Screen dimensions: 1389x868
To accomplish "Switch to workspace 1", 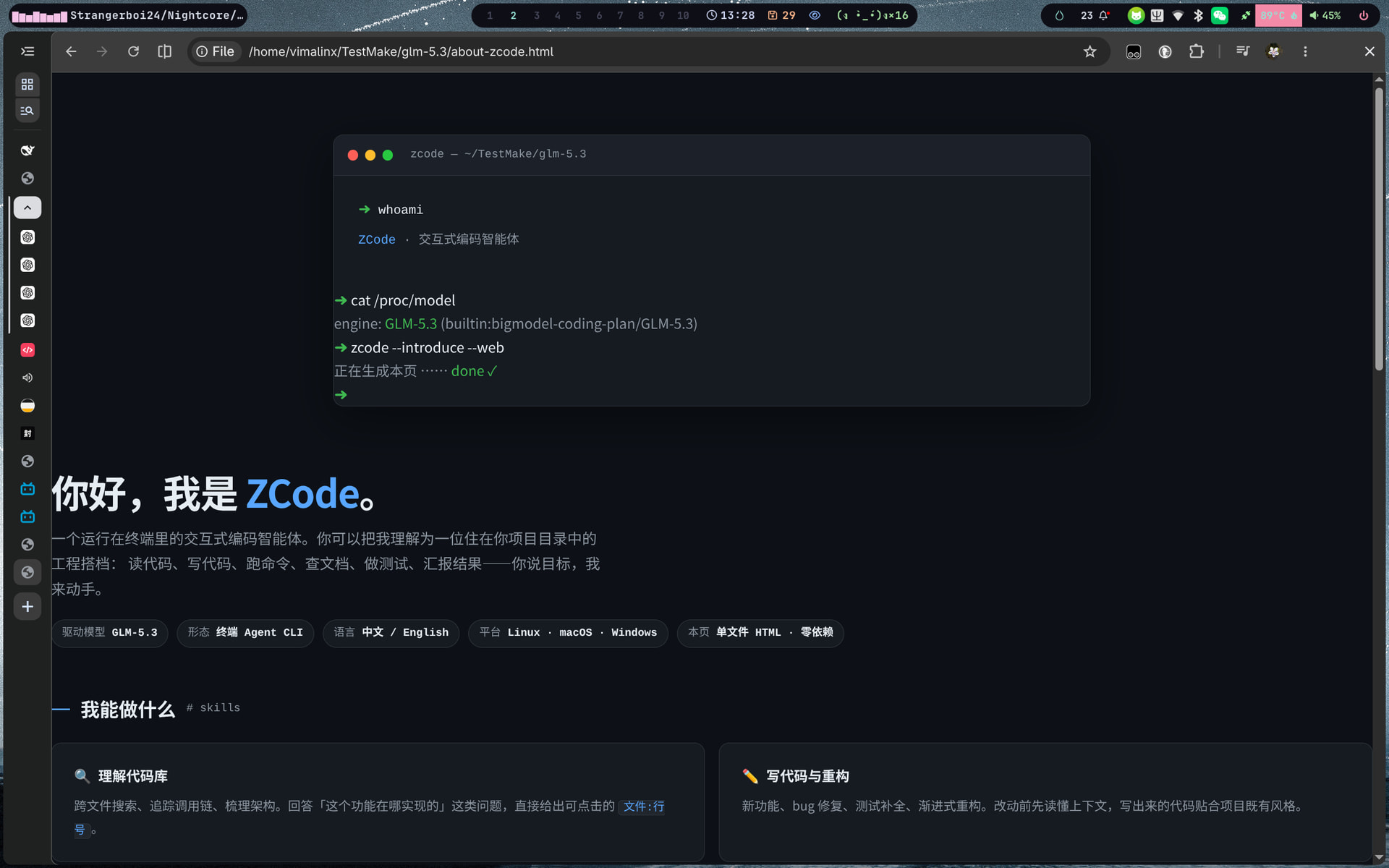I will click(490, 15).
